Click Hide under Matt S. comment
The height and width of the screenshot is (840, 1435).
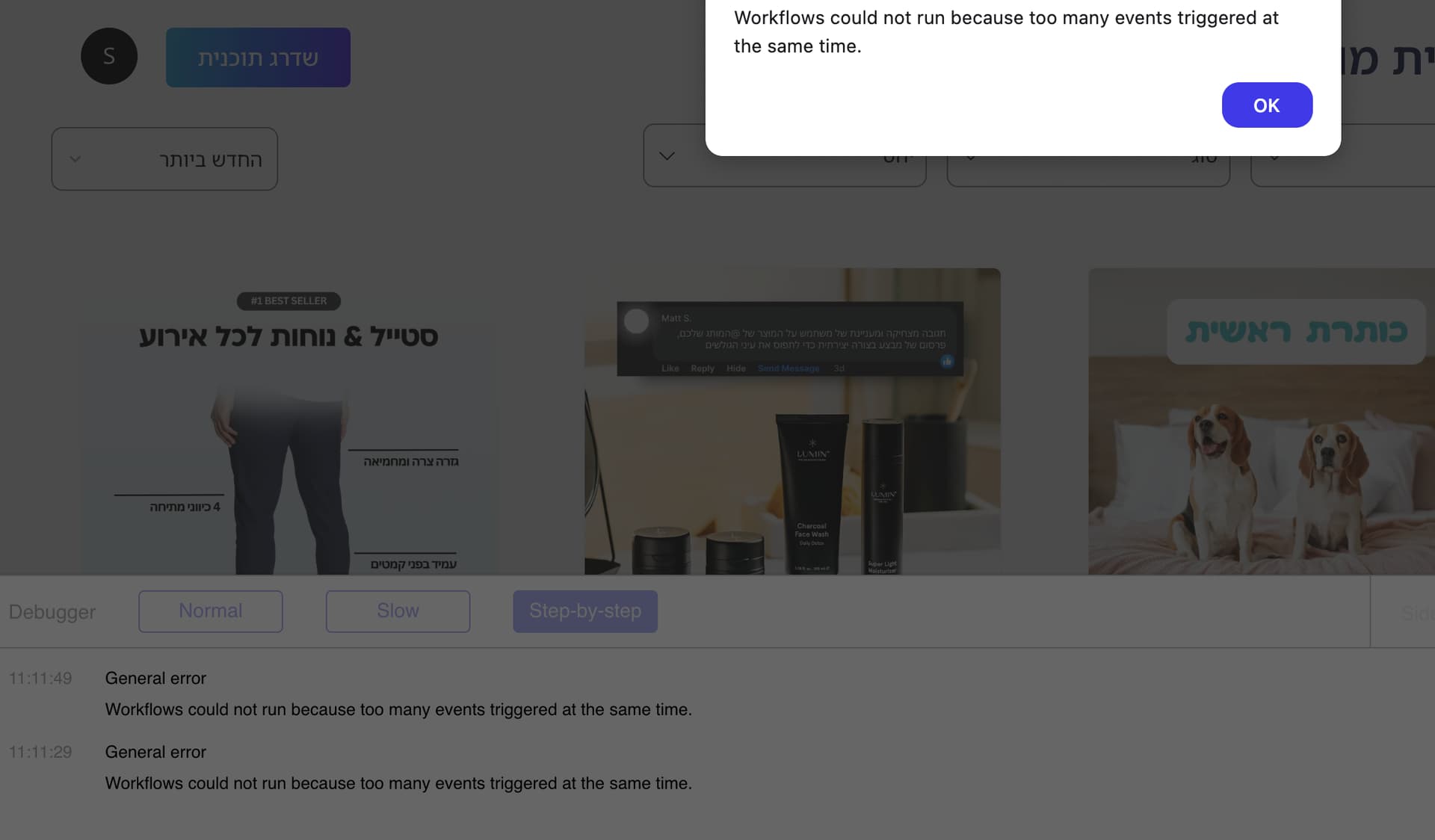pos(736,368)
